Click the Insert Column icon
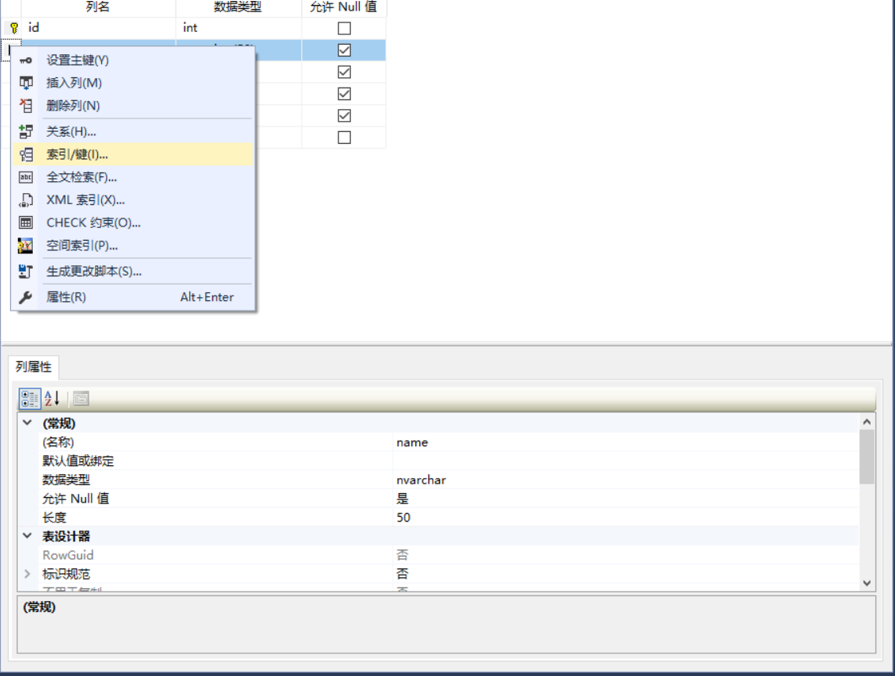 click(26, 83)
